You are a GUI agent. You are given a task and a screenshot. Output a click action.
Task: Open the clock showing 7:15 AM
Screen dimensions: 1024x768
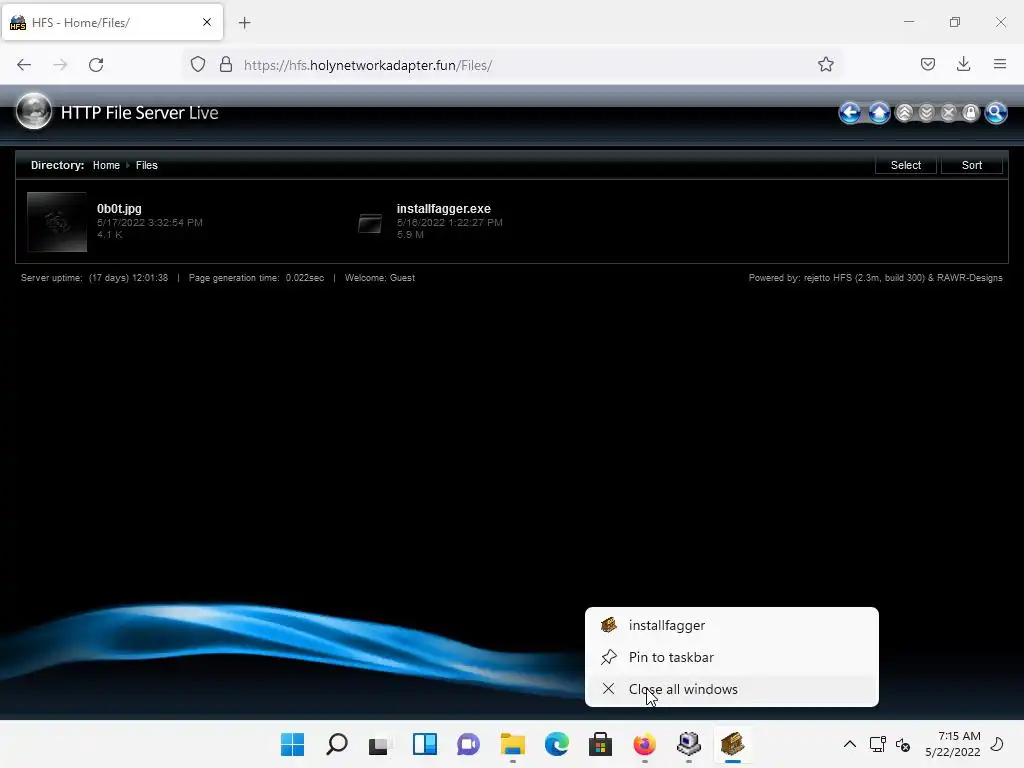pos(953,744)
